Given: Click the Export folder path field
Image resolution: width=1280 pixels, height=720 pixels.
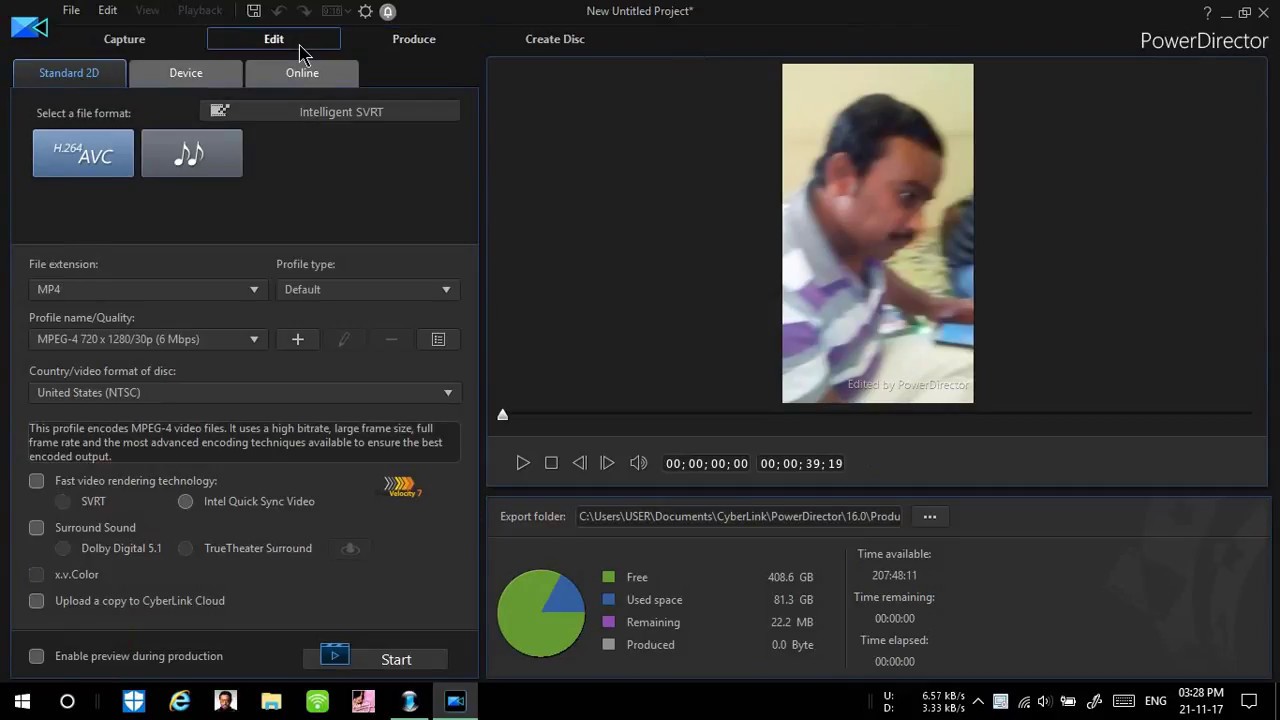Looking at the screenshot, I should point(740,517).
